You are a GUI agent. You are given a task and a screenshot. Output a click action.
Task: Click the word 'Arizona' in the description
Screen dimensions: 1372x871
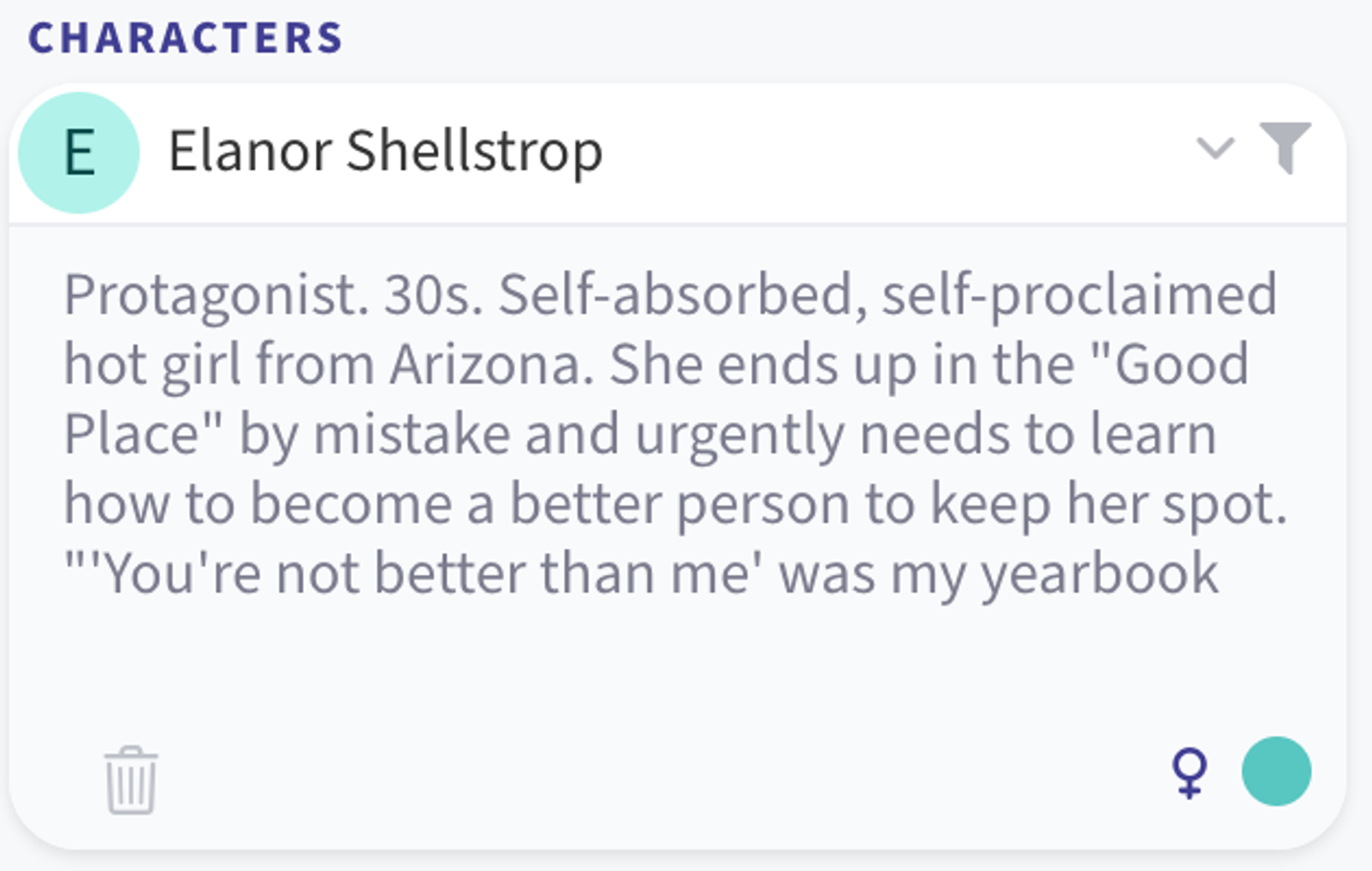point(491,364)
